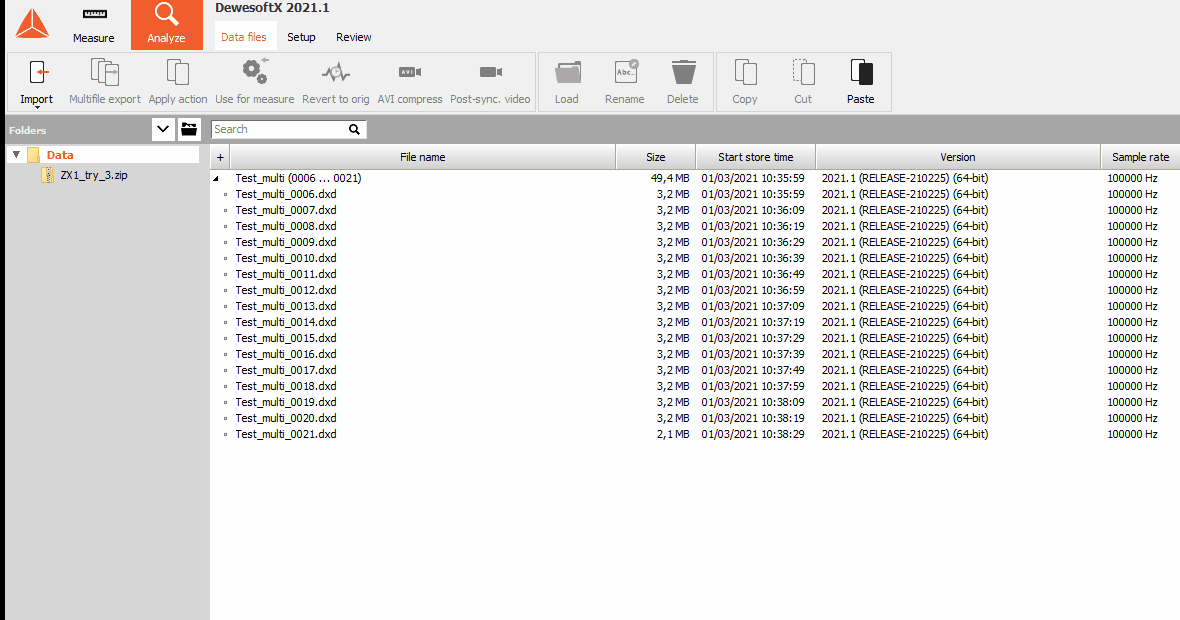Click the plus column button in header
The height and width of the screenshot is (620, 1180).
pos(220,157)
